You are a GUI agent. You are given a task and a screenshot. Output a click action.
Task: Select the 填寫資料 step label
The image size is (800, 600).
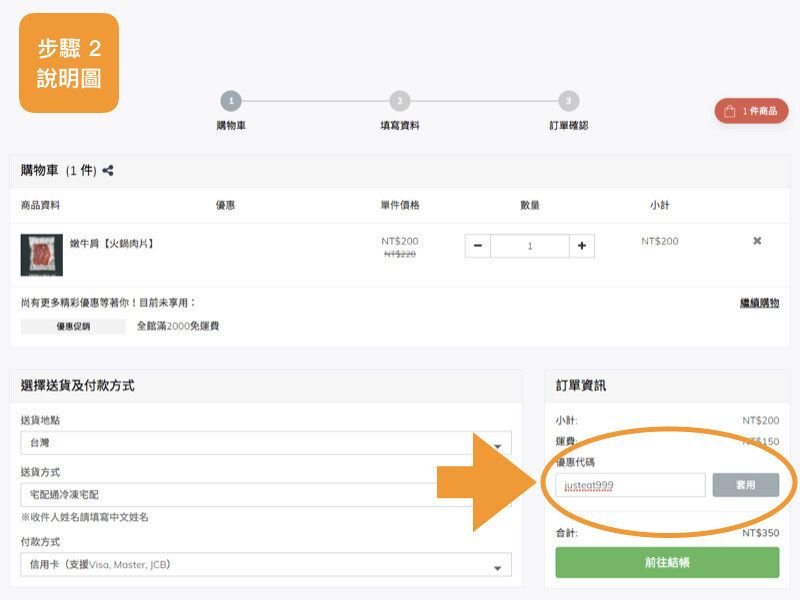pyautogui.click(x=400, y=128)
